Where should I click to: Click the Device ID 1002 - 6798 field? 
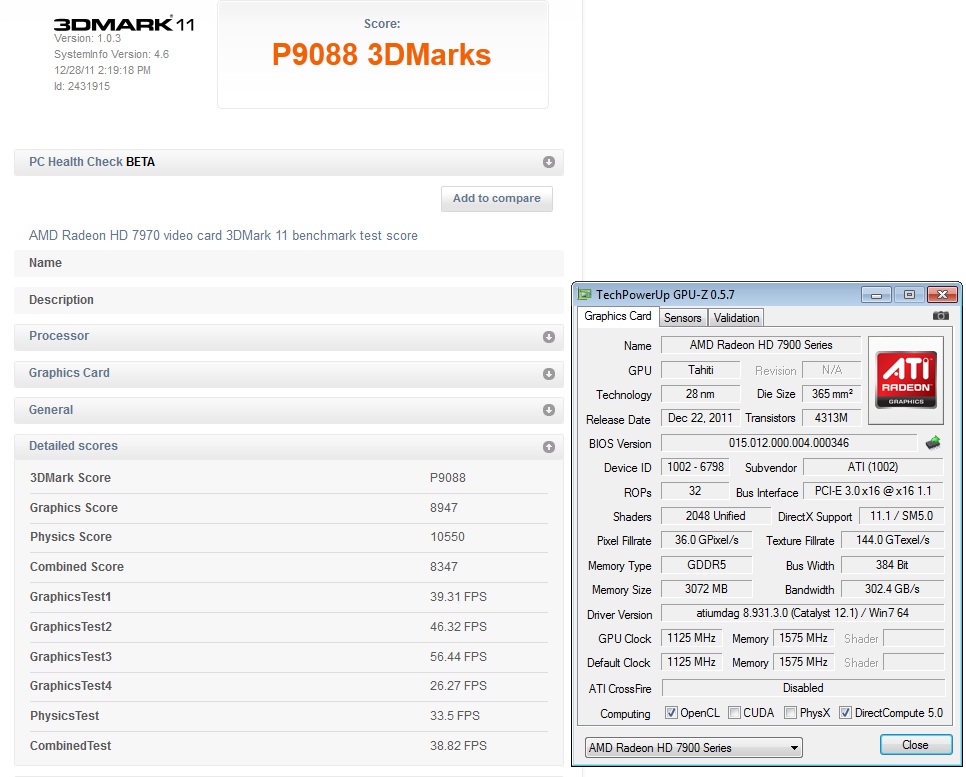[695, 467]
